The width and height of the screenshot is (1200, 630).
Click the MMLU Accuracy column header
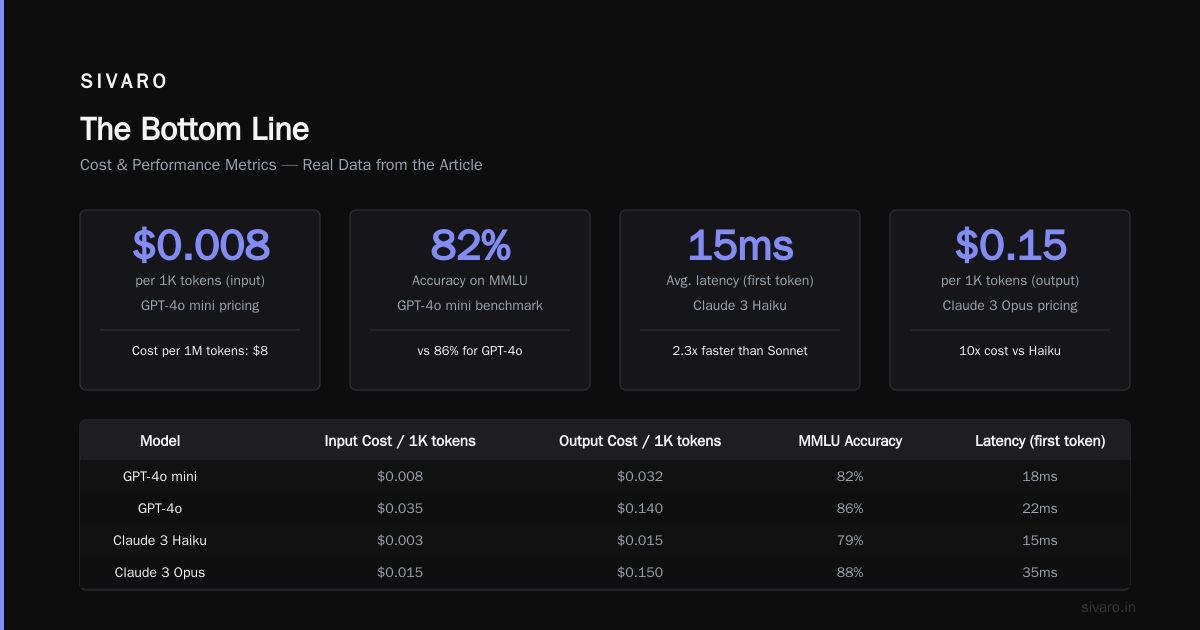(850, 441)
